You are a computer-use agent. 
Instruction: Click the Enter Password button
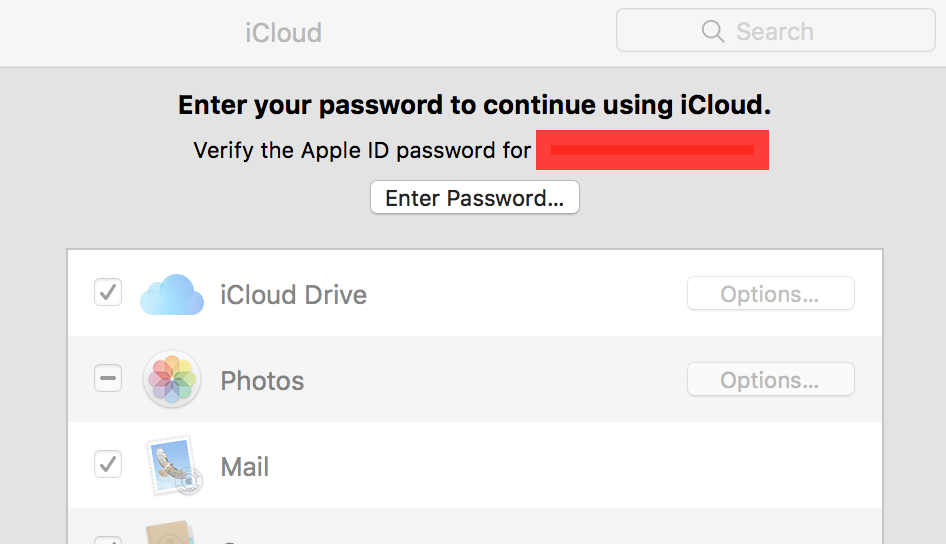pos(475,197)
